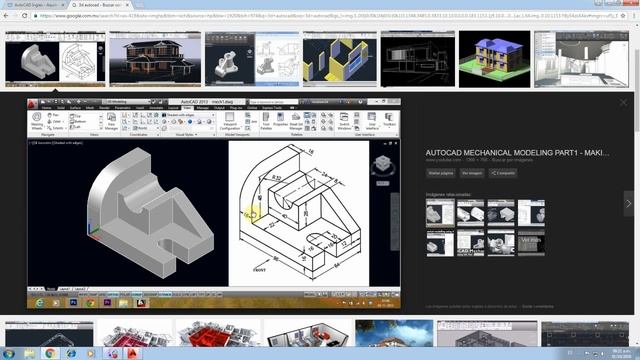Viewport: 640px width, 360px height.
Task: Open Windows Media Player from the taskbar
Action: pos(91,353)
